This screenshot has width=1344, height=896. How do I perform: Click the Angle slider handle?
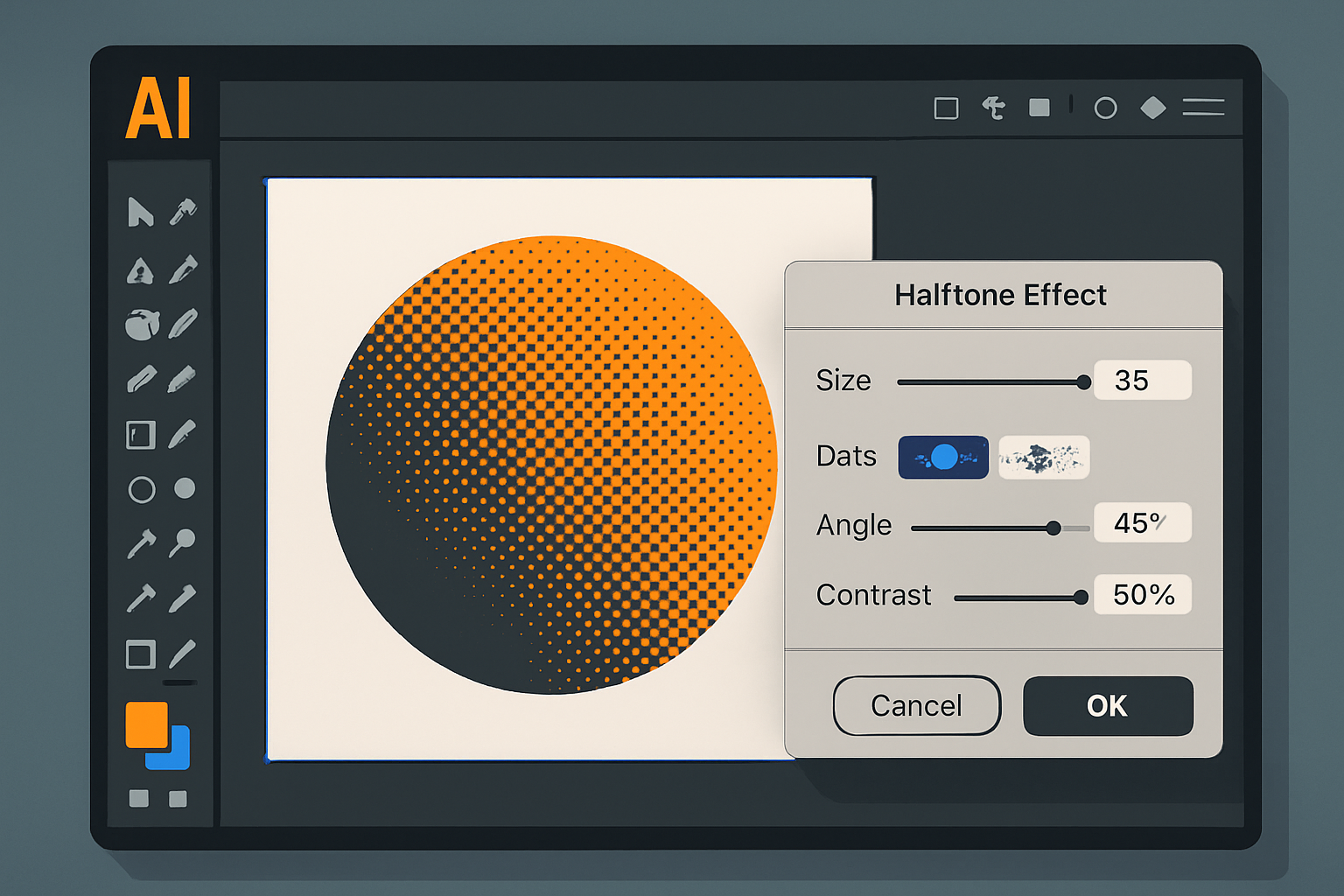[1053, 528]
